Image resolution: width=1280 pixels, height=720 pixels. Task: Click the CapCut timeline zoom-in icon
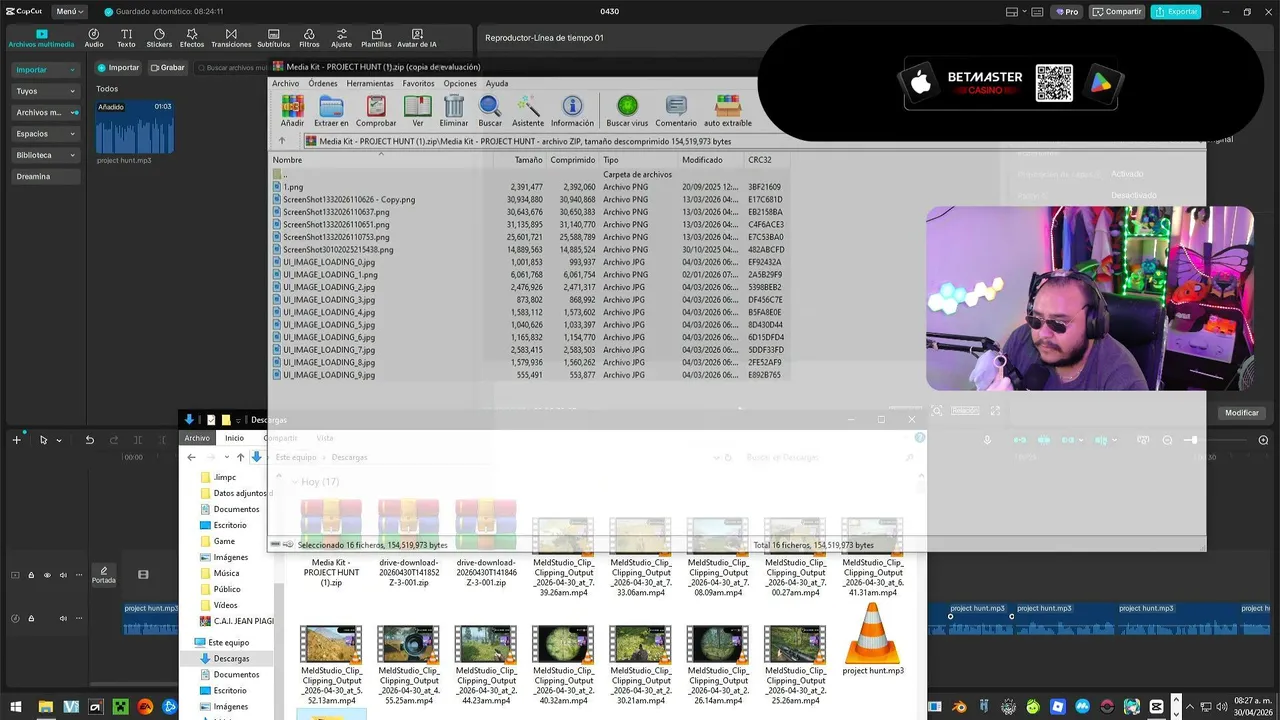(x=1263, y=440)
